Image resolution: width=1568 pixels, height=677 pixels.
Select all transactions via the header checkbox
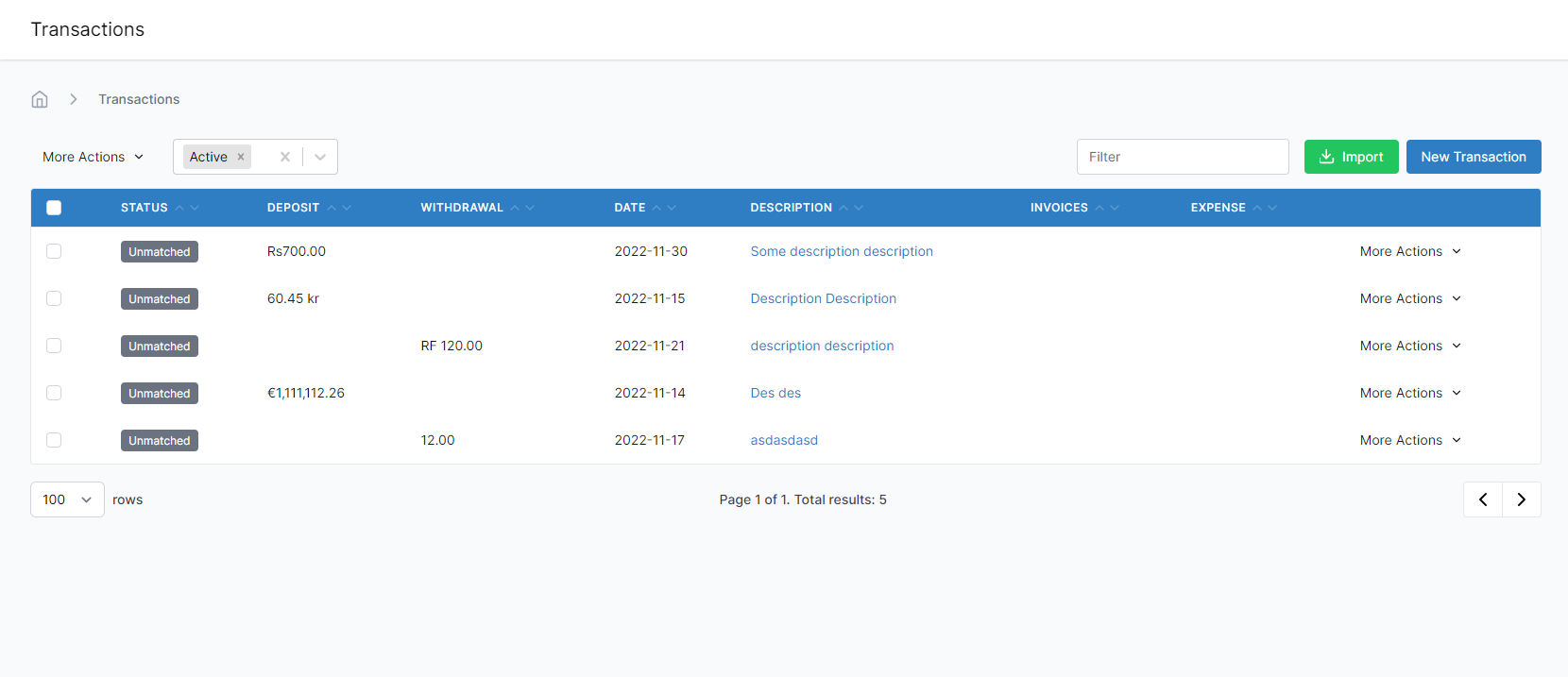[54, 208]
